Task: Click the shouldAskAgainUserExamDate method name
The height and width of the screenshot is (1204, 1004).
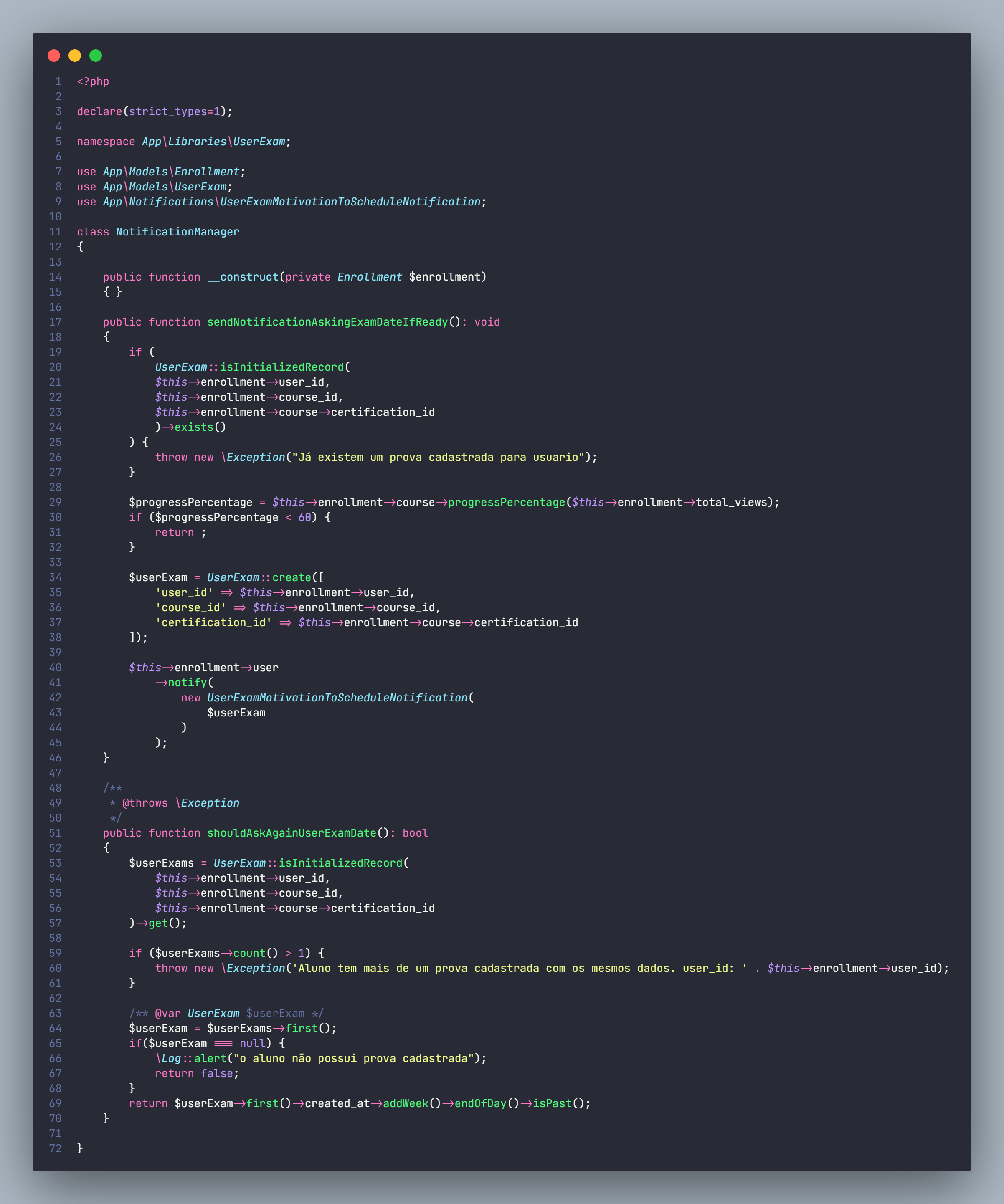Action: point(292,833)
